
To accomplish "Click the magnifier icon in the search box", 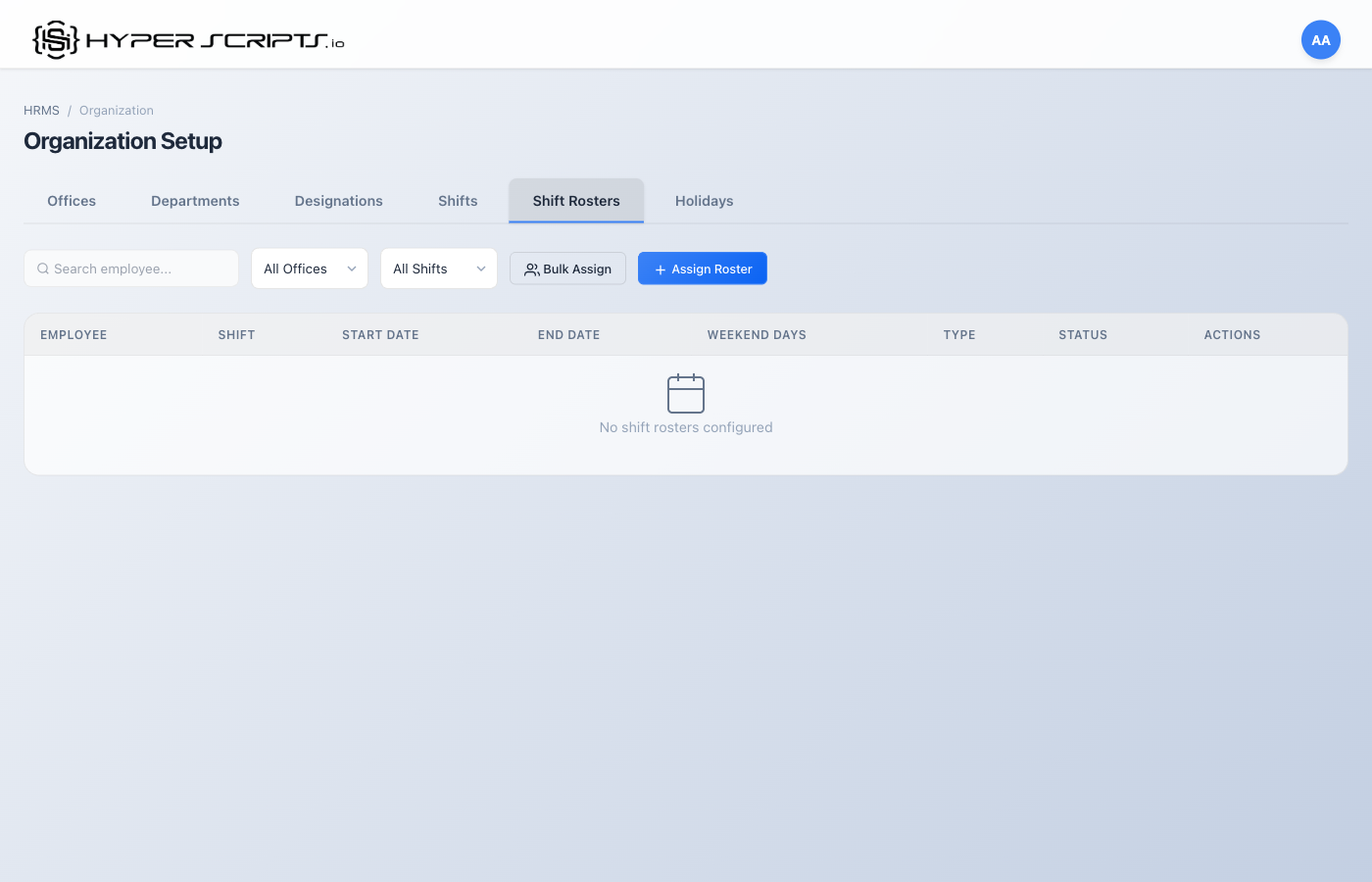I will tap(42, 268).
